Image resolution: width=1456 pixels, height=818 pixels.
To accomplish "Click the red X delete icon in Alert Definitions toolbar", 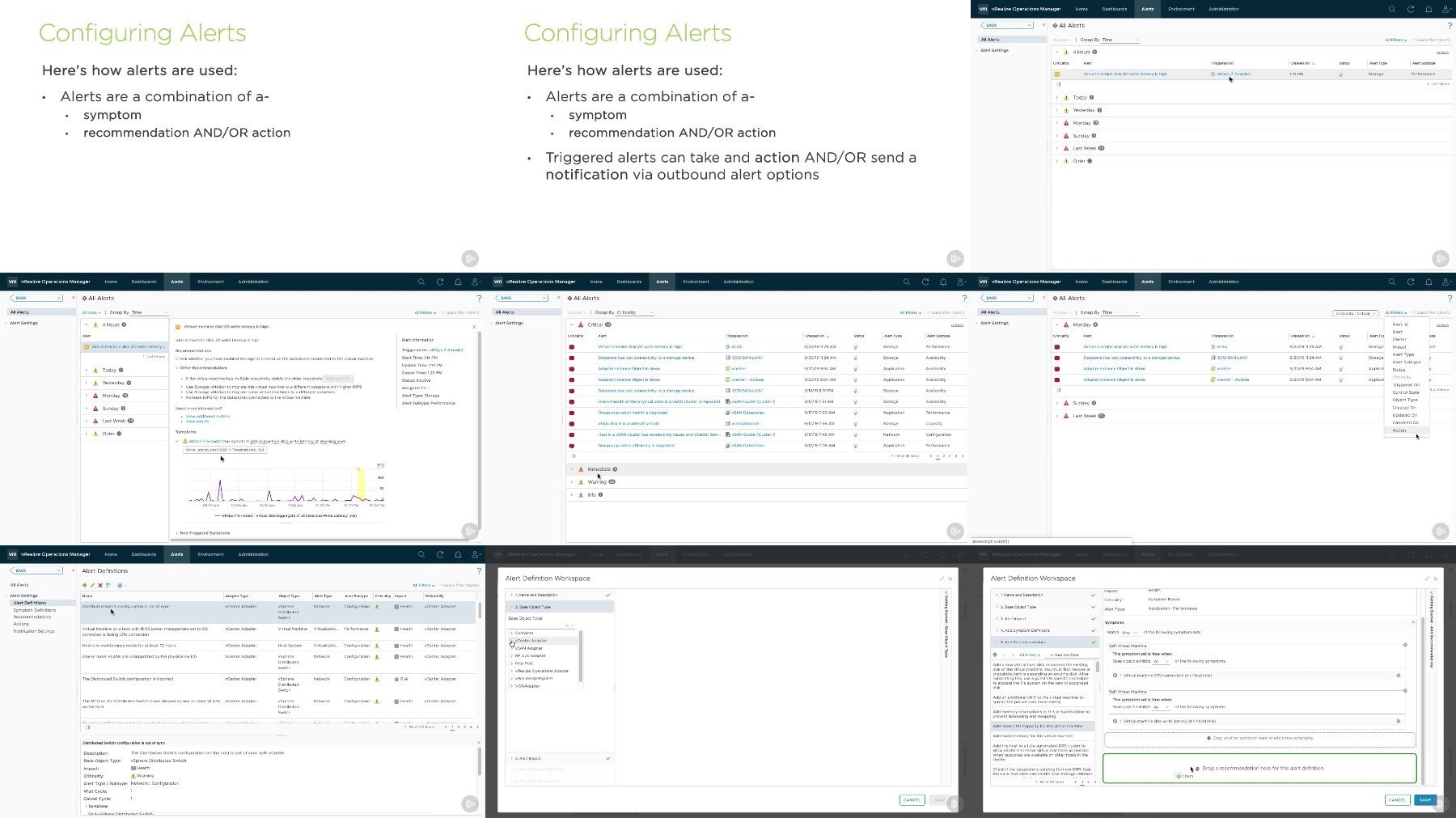I will pyautogui.click(x=100, y=585).
